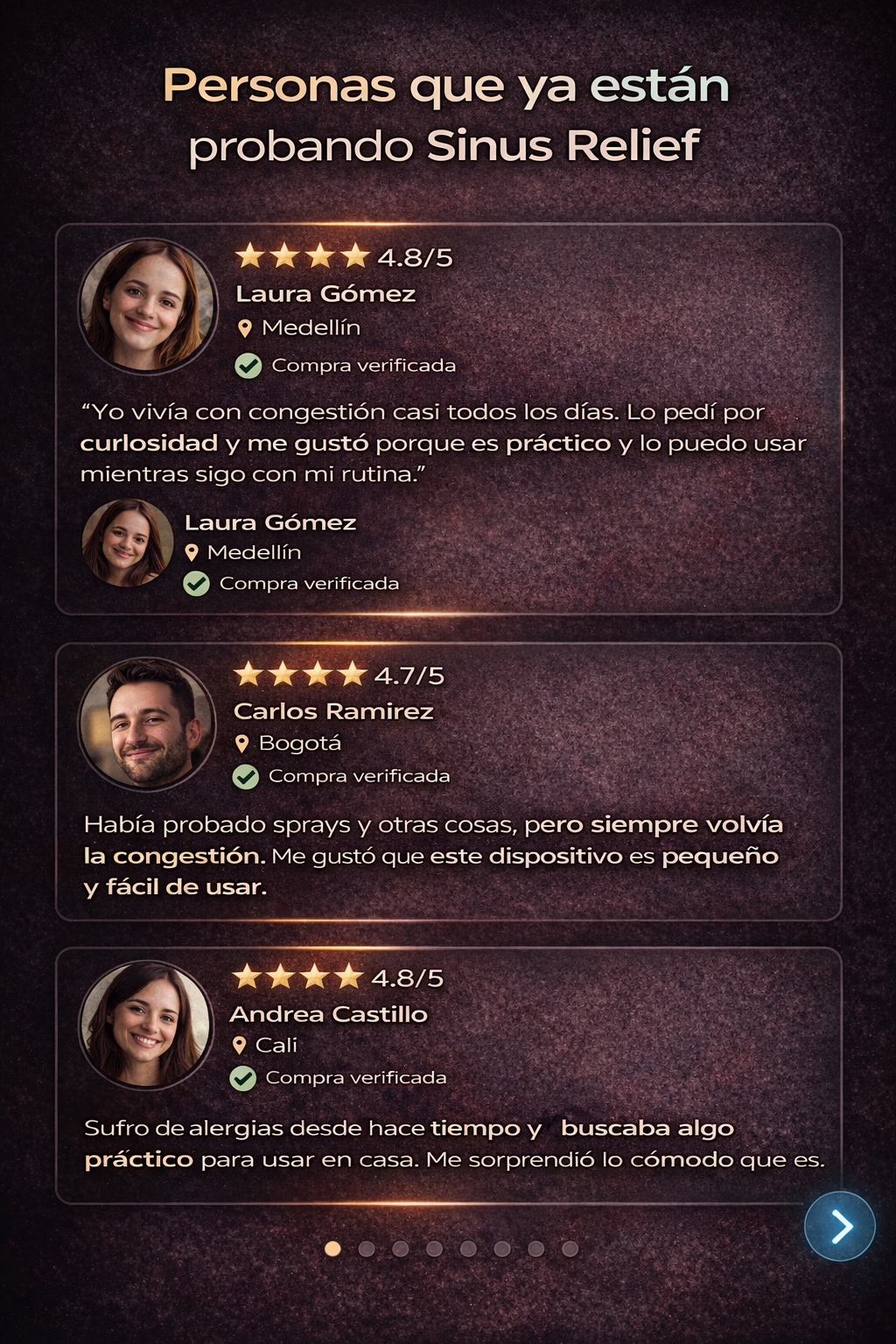Open Andrea Castillo profile photo
Viewport: 896px width, 1344px height.
point(146,1025)
